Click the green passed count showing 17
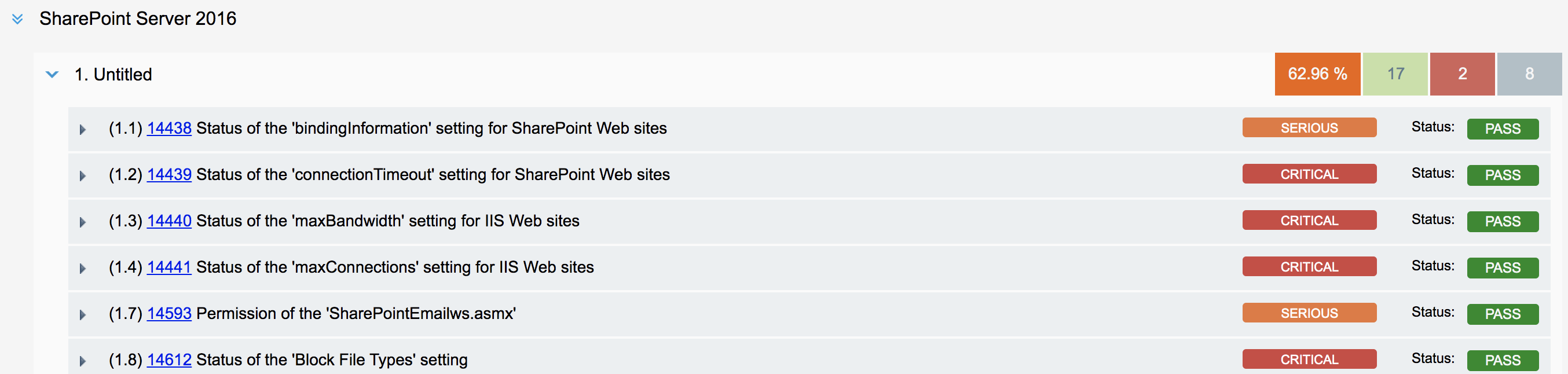1568x374 pixels. [1395, 74]
